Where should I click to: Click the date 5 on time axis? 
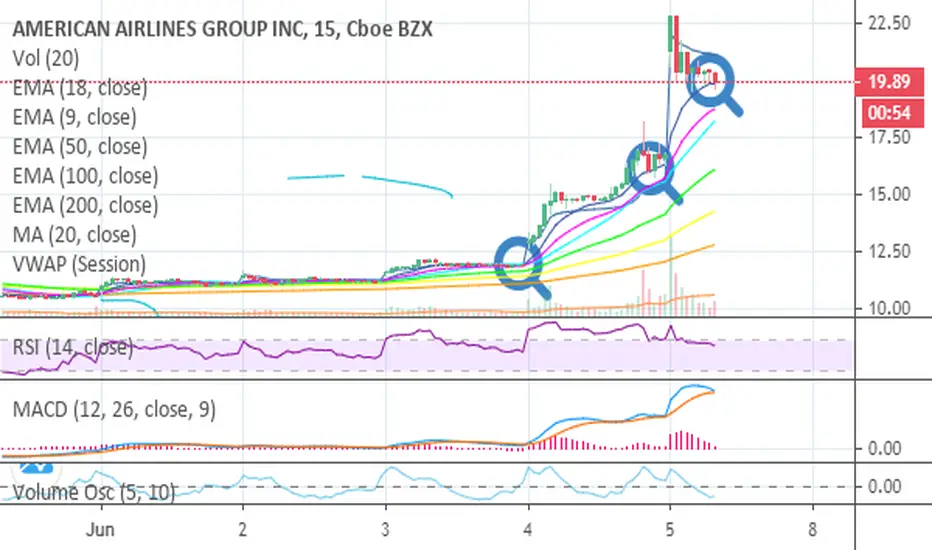(670, 530)
